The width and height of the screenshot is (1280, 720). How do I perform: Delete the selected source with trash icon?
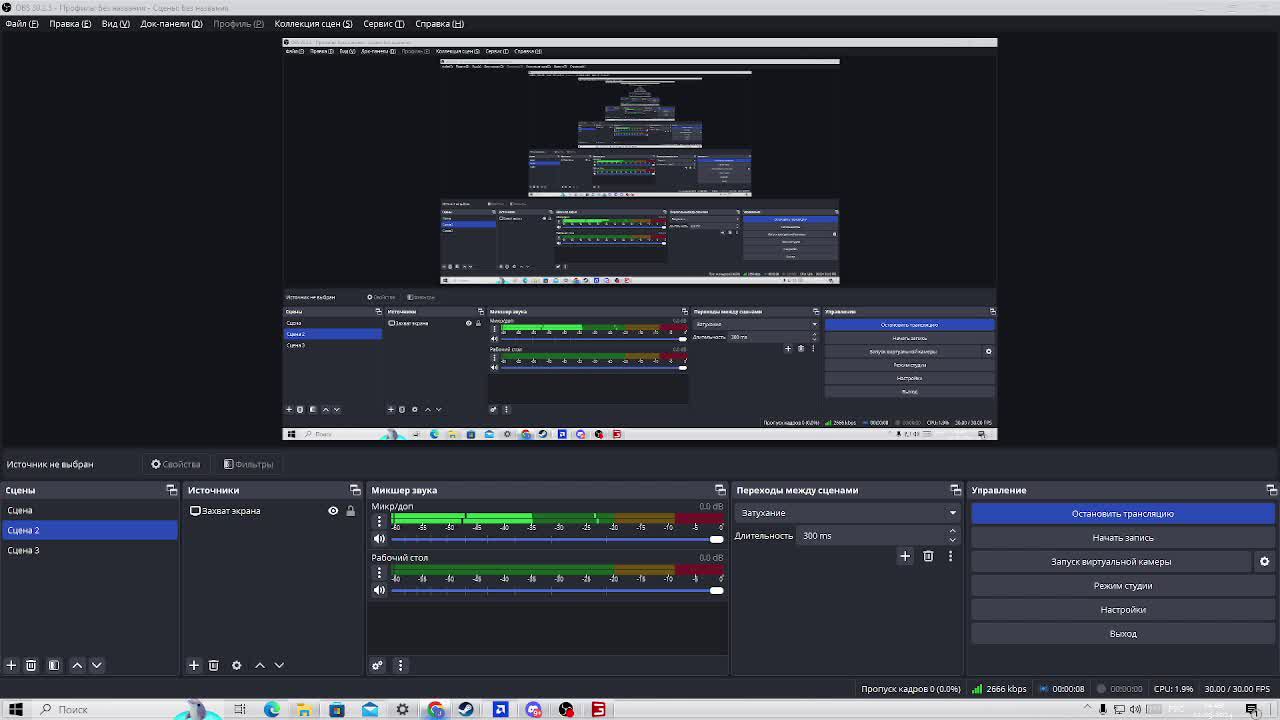(213, 665)
